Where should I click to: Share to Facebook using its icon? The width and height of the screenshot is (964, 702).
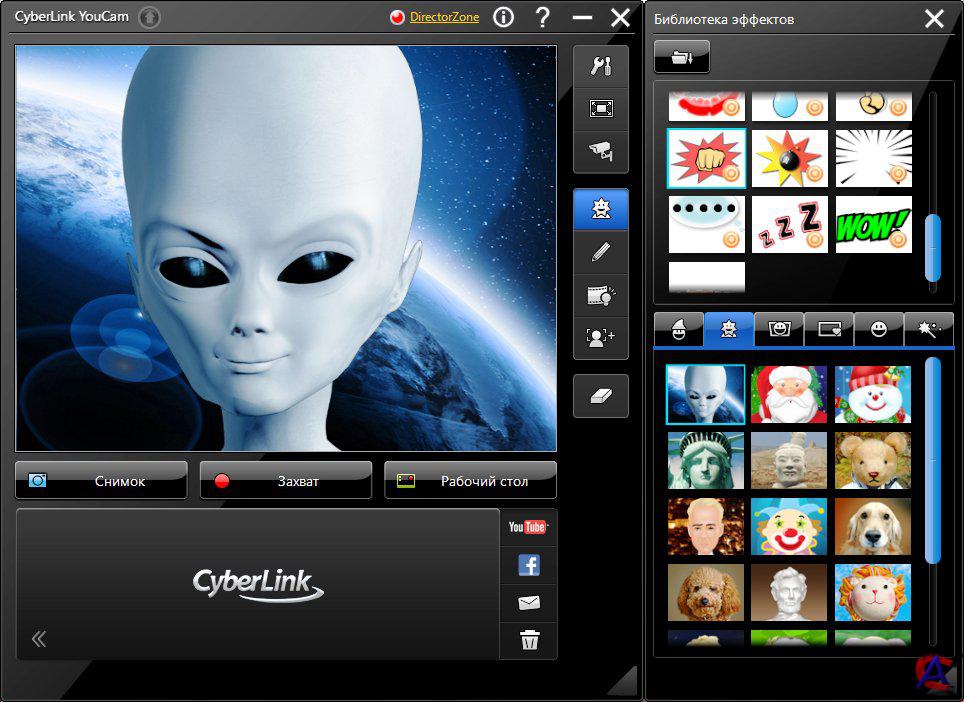click(528, 565)
